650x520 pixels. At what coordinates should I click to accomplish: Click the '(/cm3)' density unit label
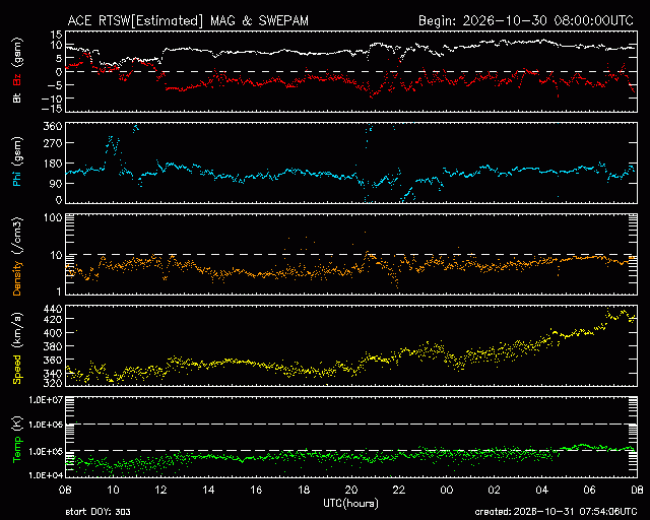coord(17,236)
